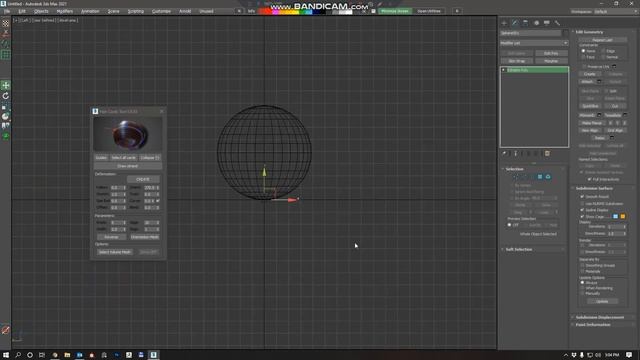Image resolution: width=640 pixels, height=360 pixels.
Task: Click the Pin Stack icon
Action: [x=504, y=153]
